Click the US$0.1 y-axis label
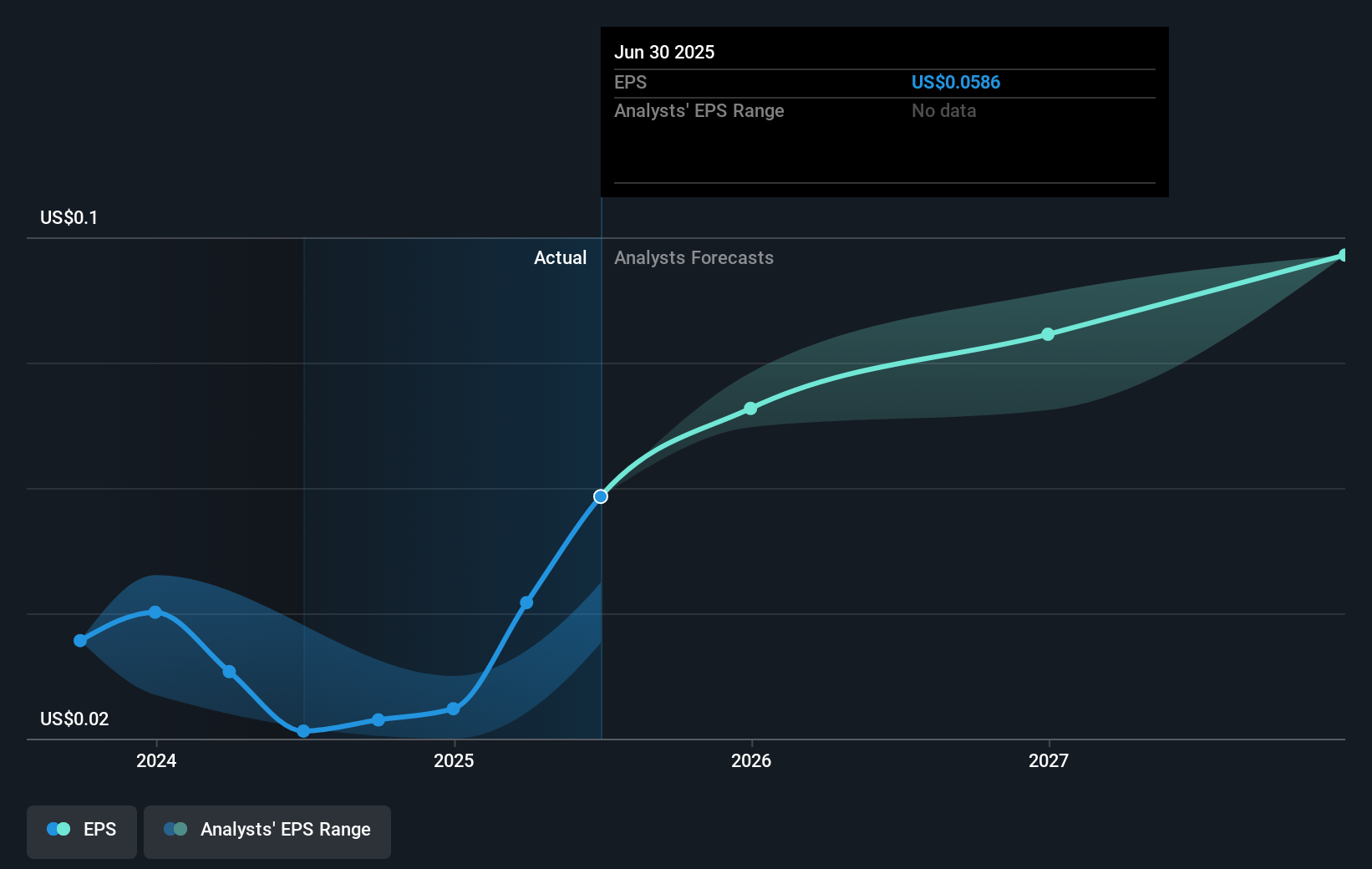The height and width of the screenshot is (869, 1372). (69, 217)
